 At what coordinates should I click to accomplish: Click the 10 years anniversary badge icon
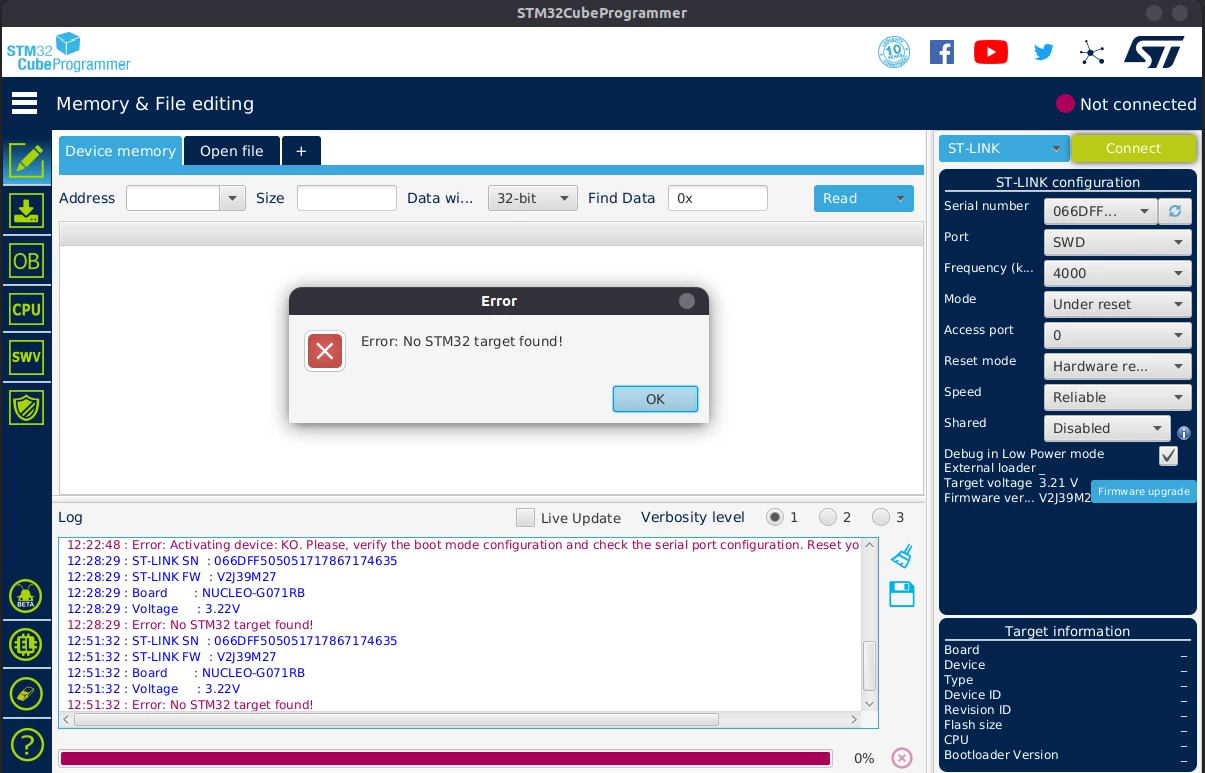[894, 52]
